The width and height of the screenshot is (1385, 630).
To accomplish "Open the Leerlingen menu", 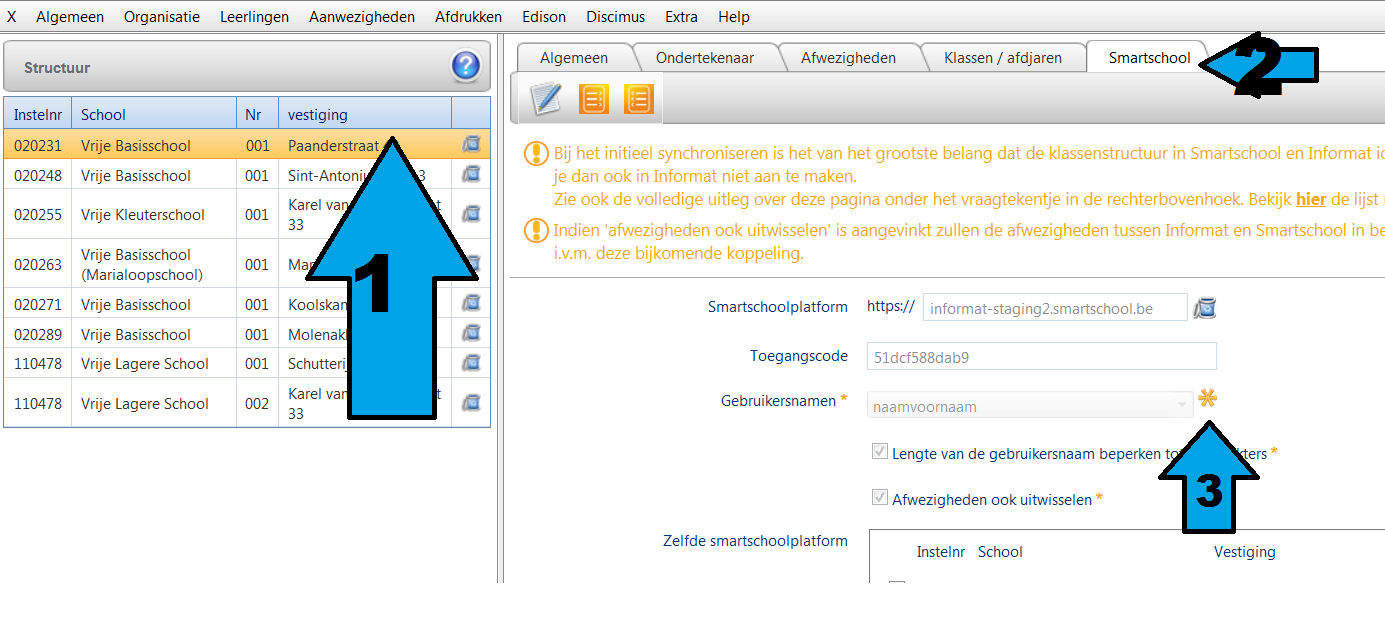I will pyautogui.click(x=254, y=17).
